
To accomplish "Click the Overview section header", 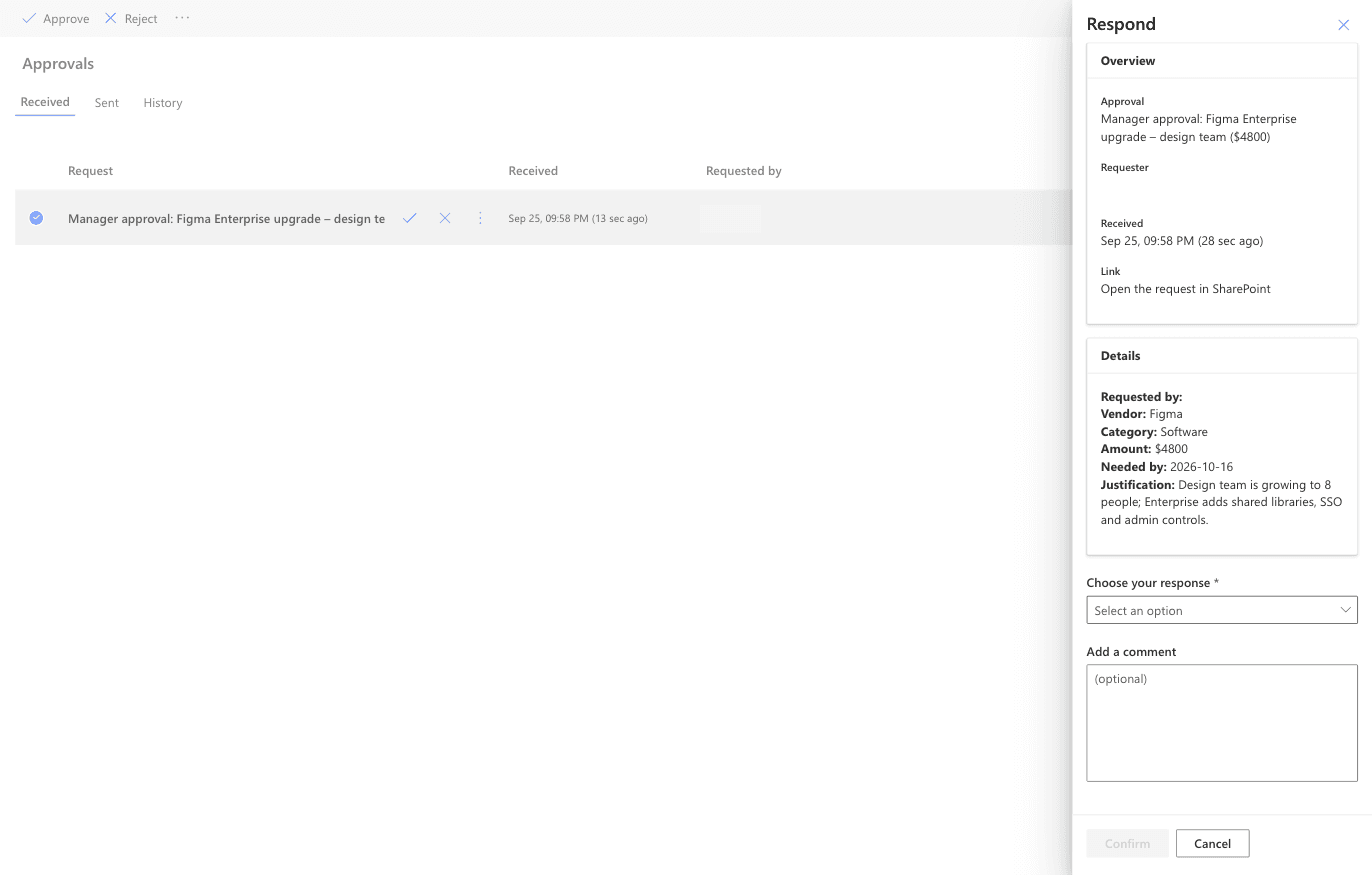I will click(1222, 61).
